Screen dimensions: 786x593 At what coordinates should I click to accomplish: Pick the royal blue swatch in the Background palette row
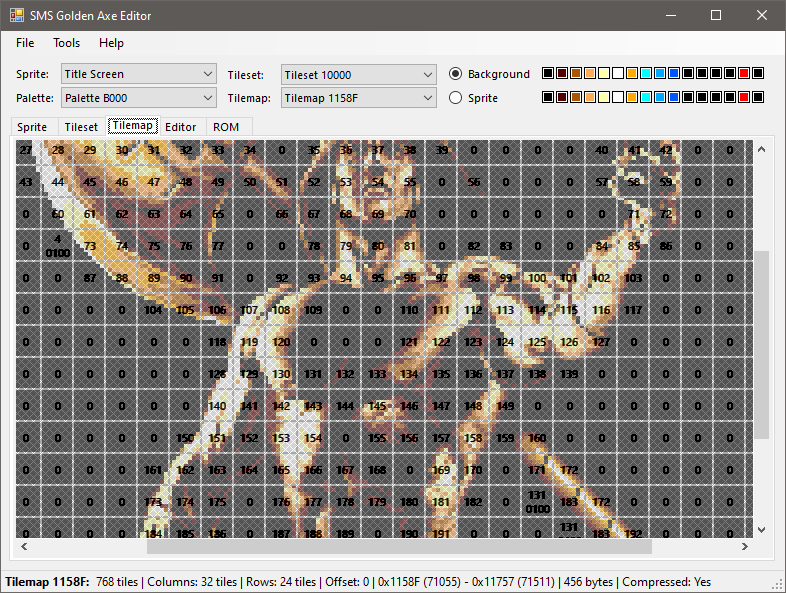coord(674,74)
